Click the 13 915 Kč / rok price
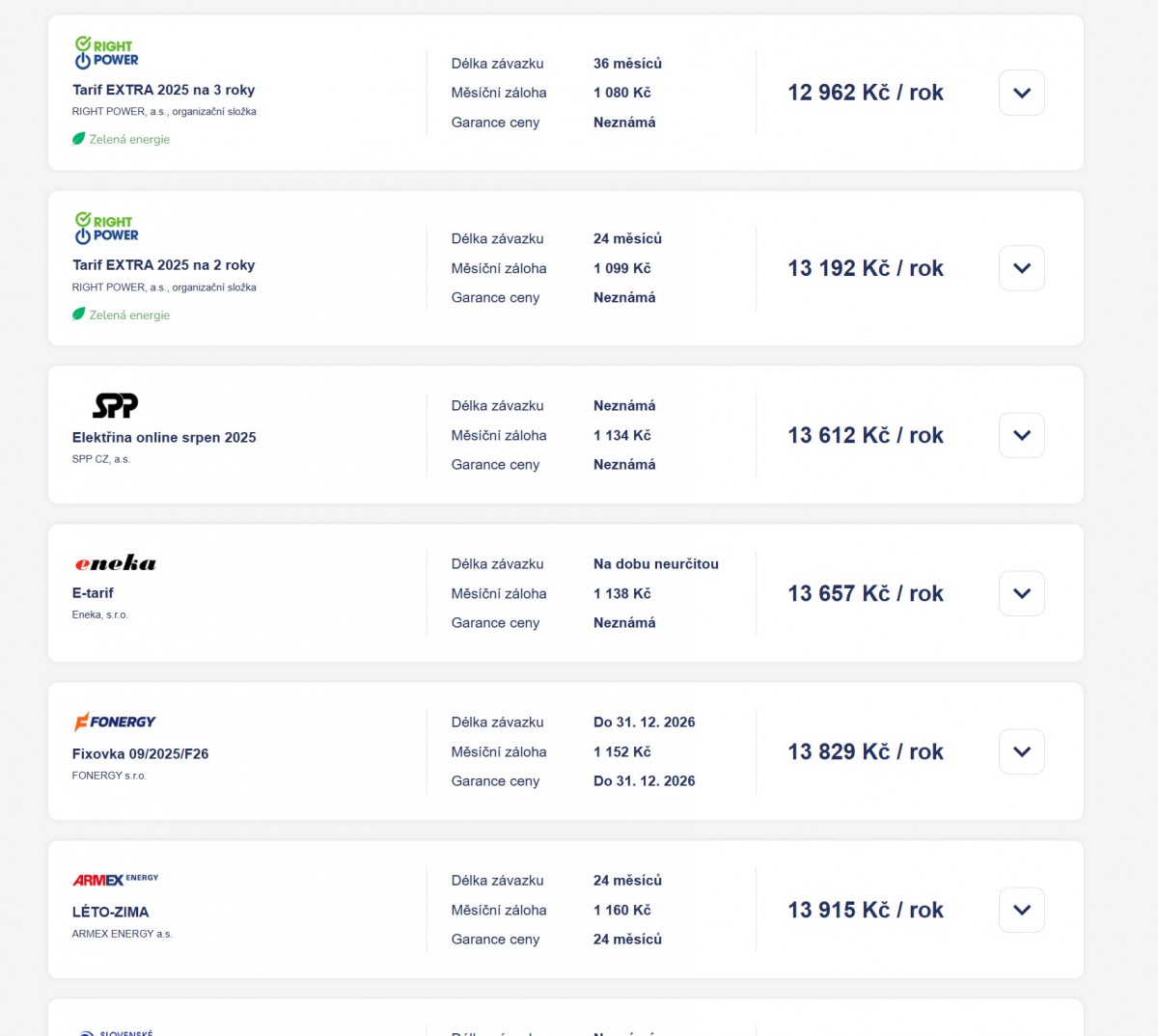Screen dimensions: 1158x1036 865,910
